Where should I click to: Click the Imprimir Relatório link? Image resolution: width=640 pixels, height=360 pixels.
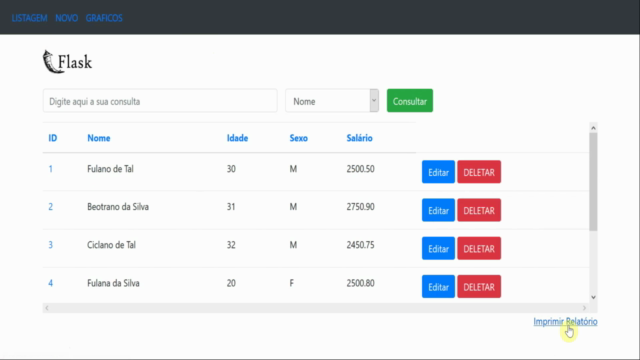point(565,322)
